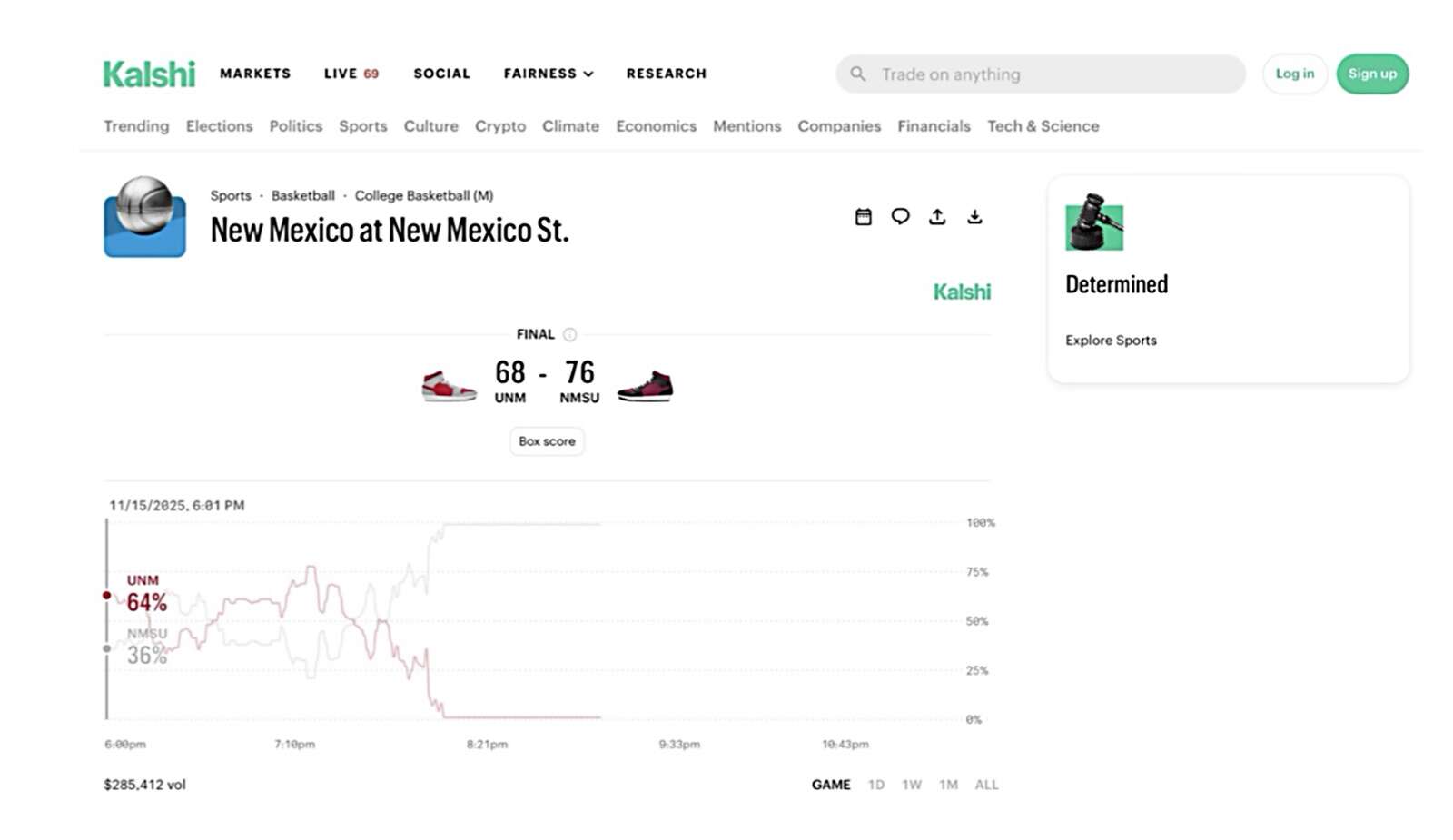The width and height of the screenshot is (1453, 840).
Task: Go to the Social page
Action: (442, 74)
